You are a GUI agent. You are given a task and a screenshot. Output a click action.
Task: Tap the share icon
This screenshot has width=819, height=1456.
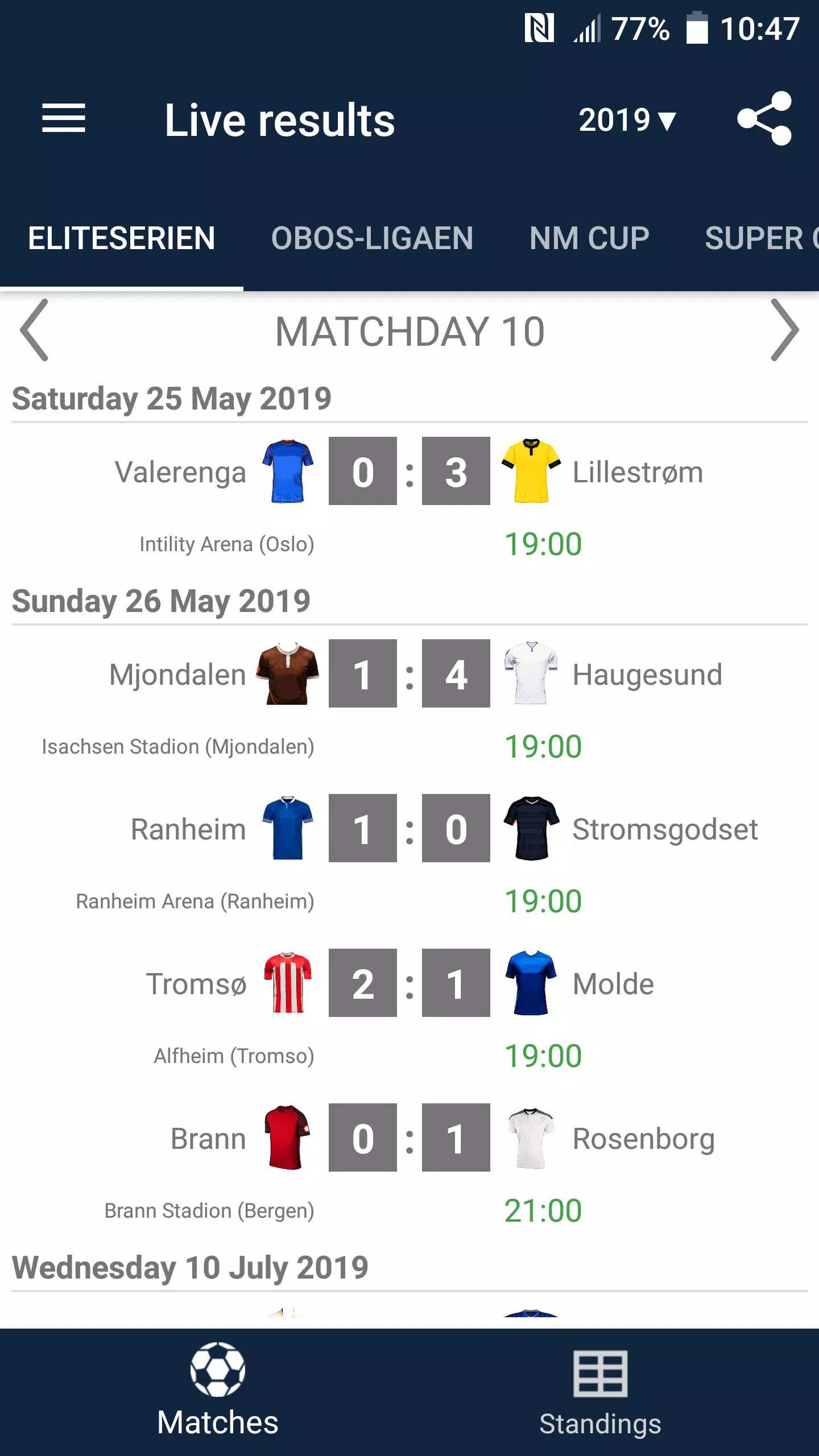coord(764,118)
